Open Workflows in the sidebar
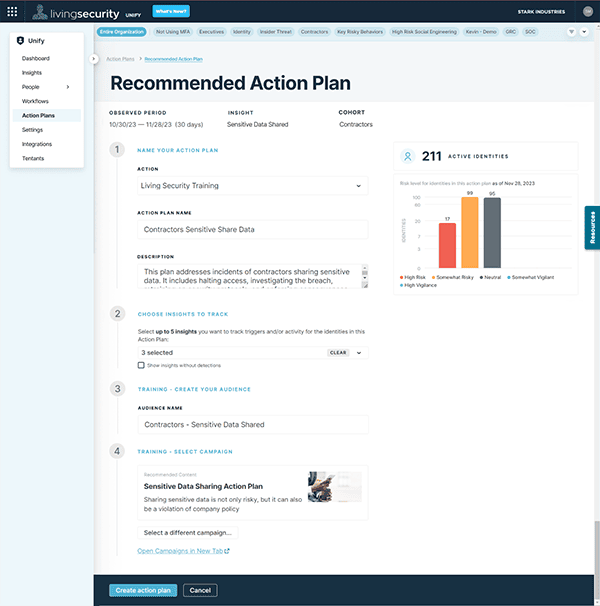 tap(35, 101)
